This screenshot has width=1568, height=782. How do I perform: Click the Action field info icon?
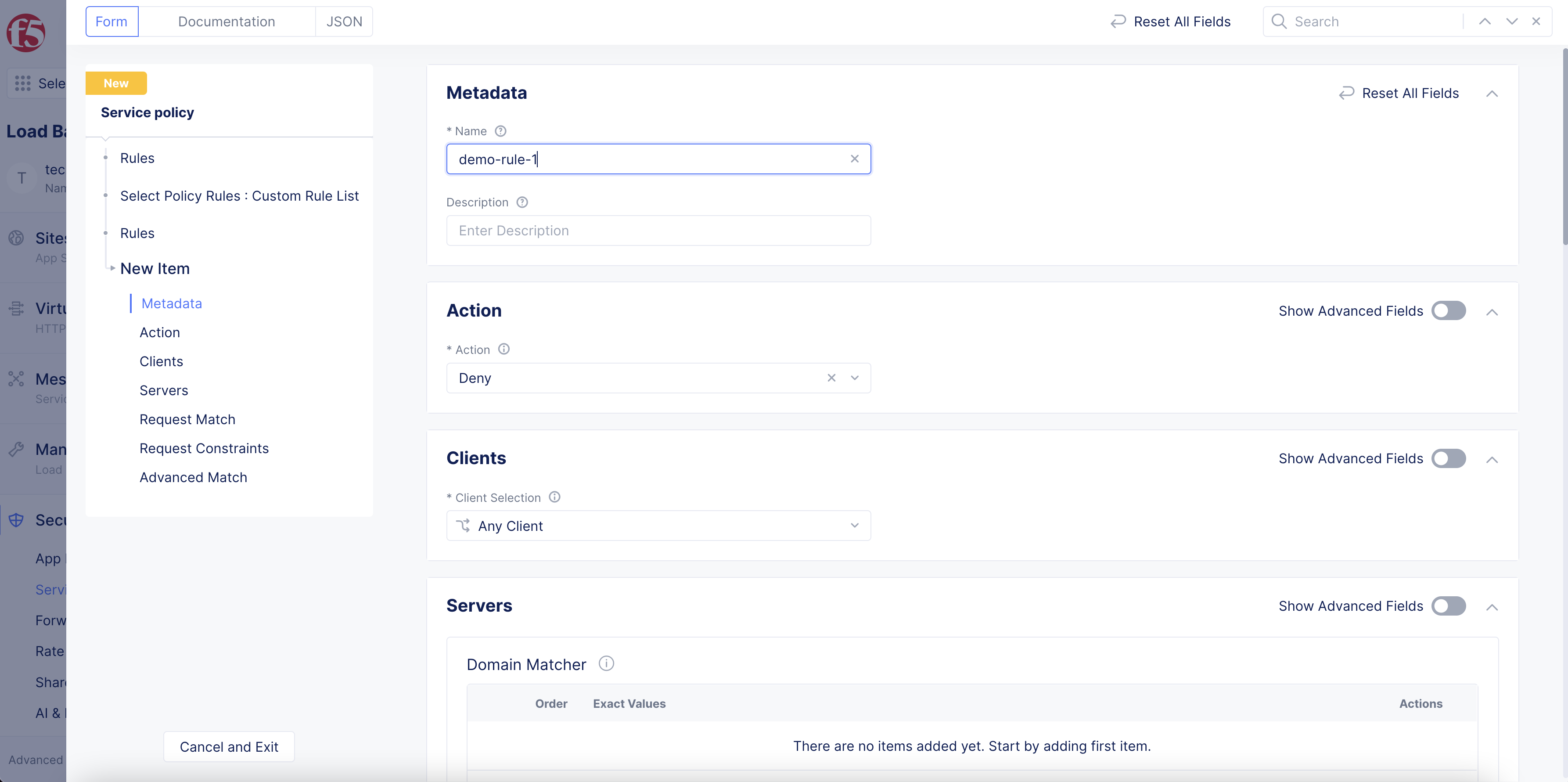pos(503,349)
